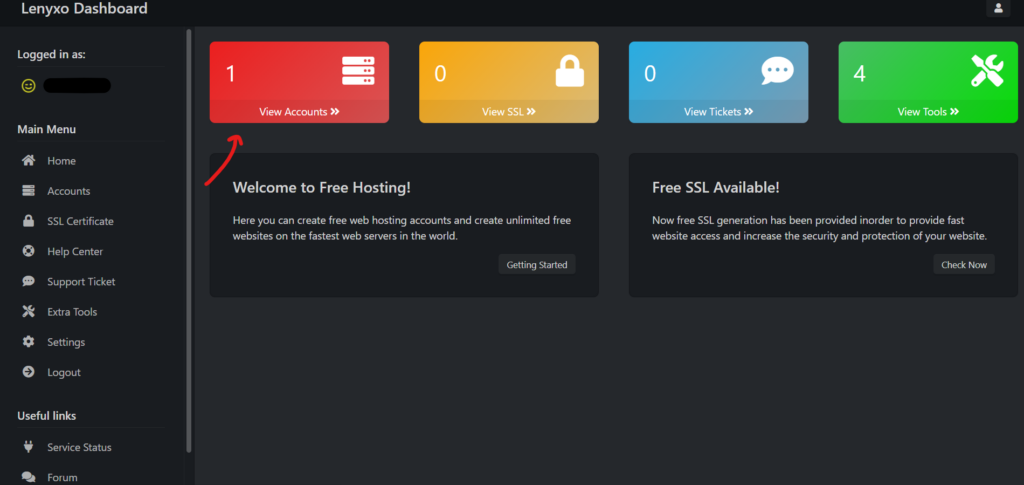Image resolution: width=1024 pixels, height=485 pixels.
Task: Click the "Free SSL Available!" heading
Action: 716,187
